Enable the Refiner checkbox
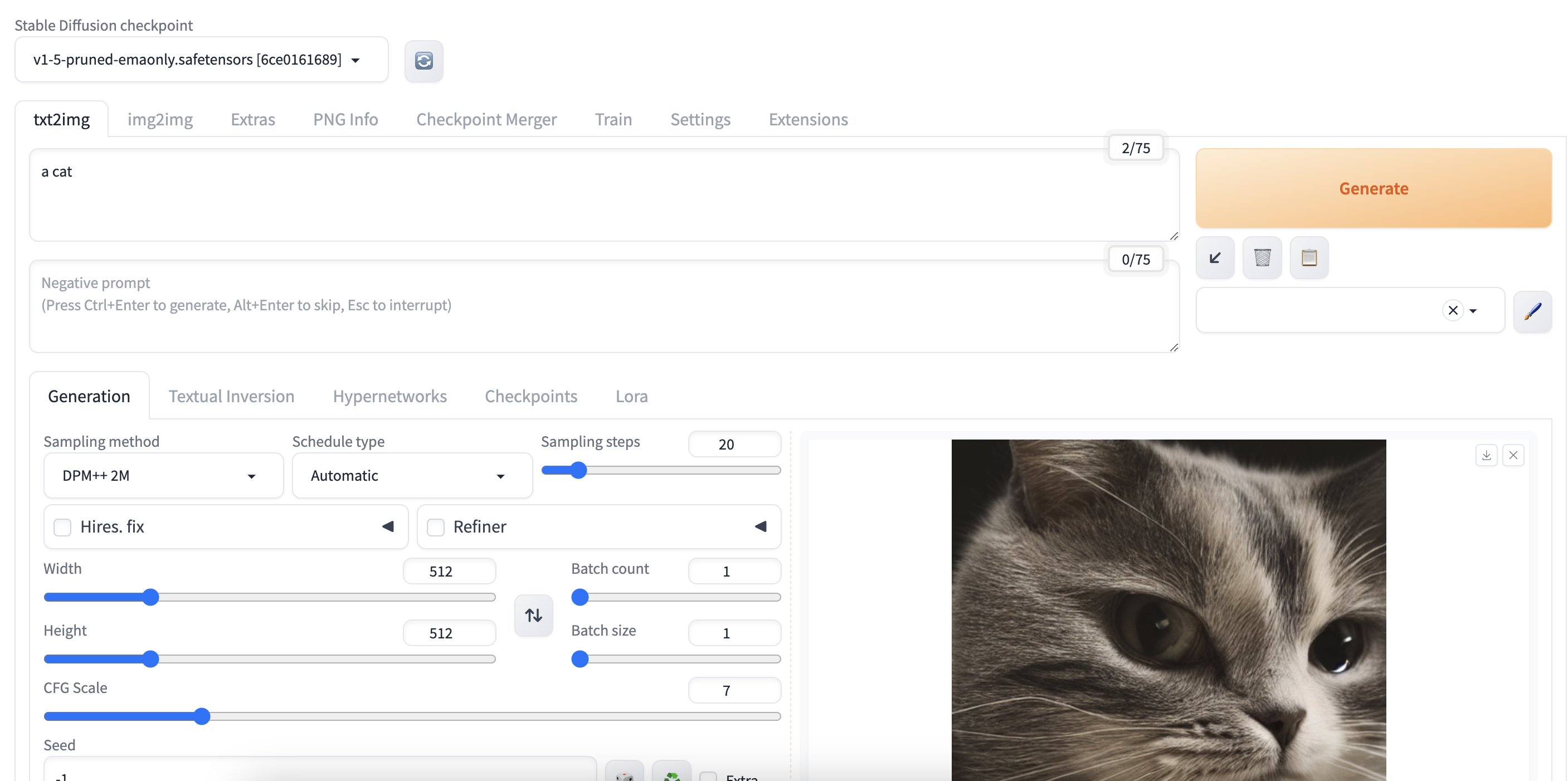The image size is (1568, 781). click(435, 526)
